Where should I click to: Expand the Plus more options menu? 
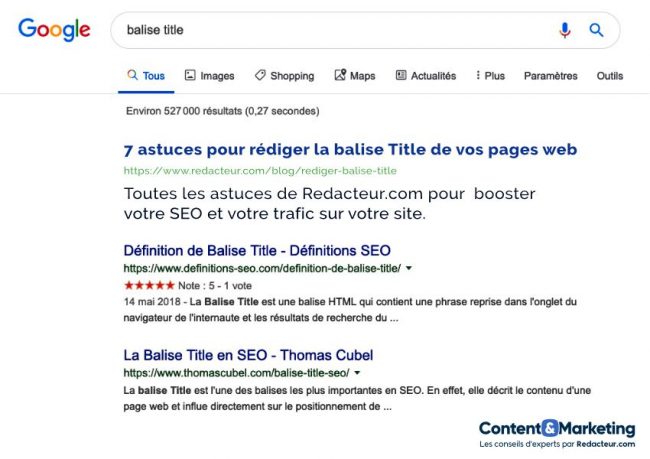tap(490, 76)
